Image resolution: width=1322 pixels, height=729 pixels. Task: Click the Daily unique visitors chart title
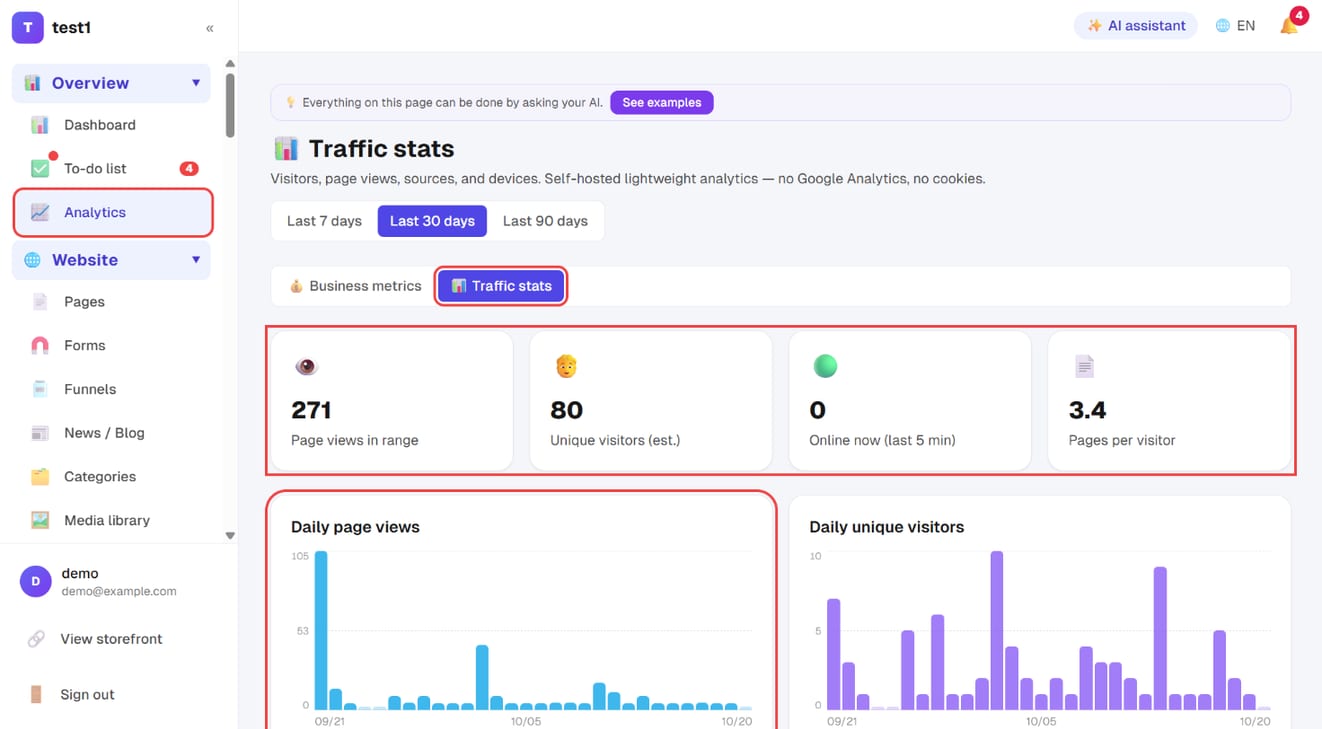pos(886,527)
